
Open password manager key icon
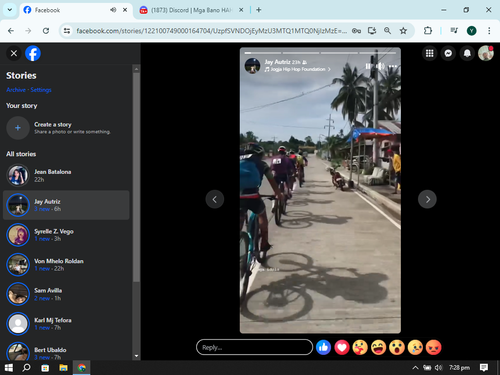click(356, 31)
